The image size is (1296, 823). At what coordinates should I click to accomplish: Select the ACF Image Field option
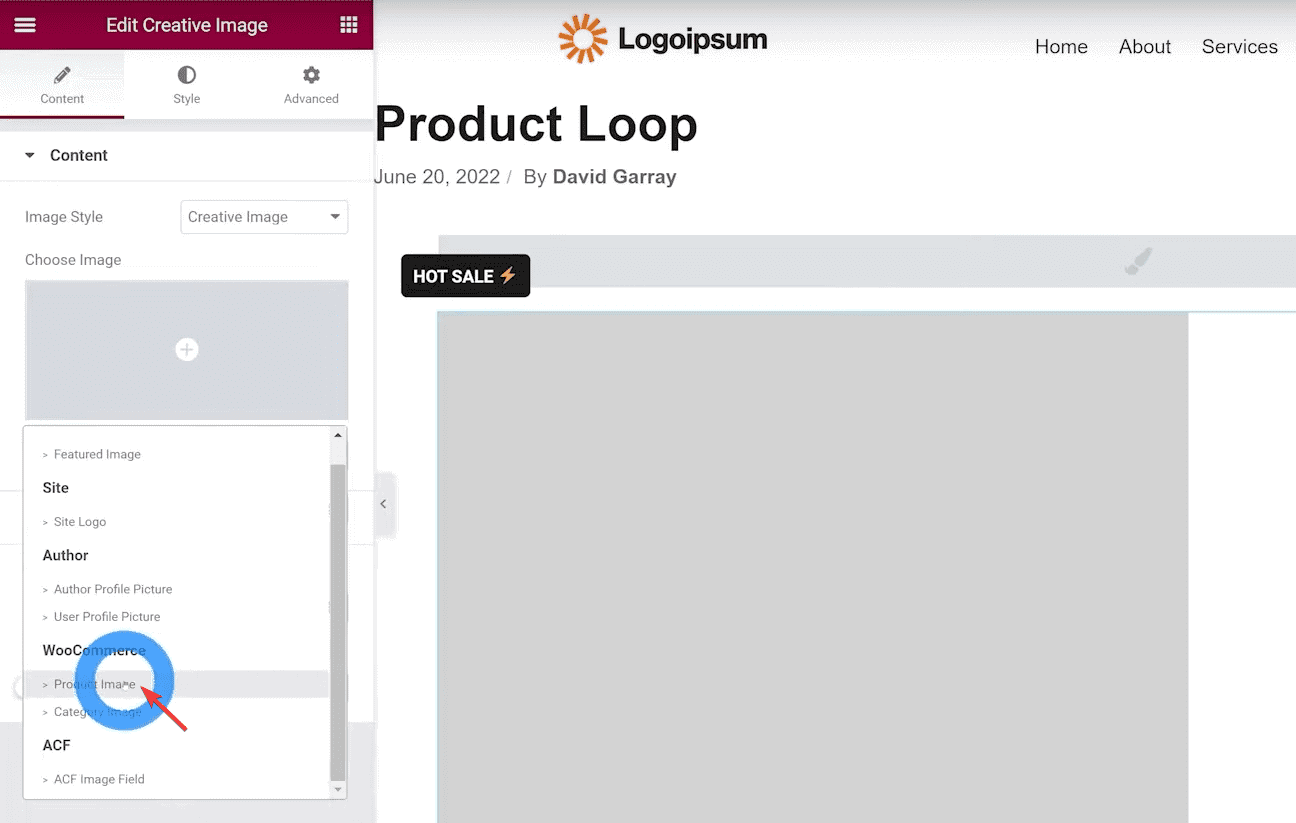pyautogui.click(x=99, y=779)
